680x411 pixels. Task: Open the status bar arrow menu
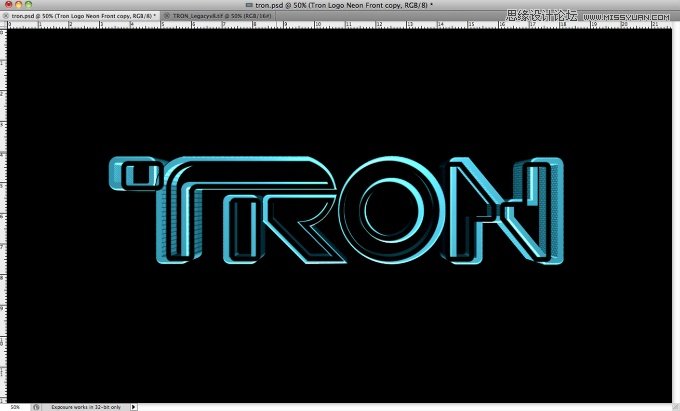coord(134,407)
